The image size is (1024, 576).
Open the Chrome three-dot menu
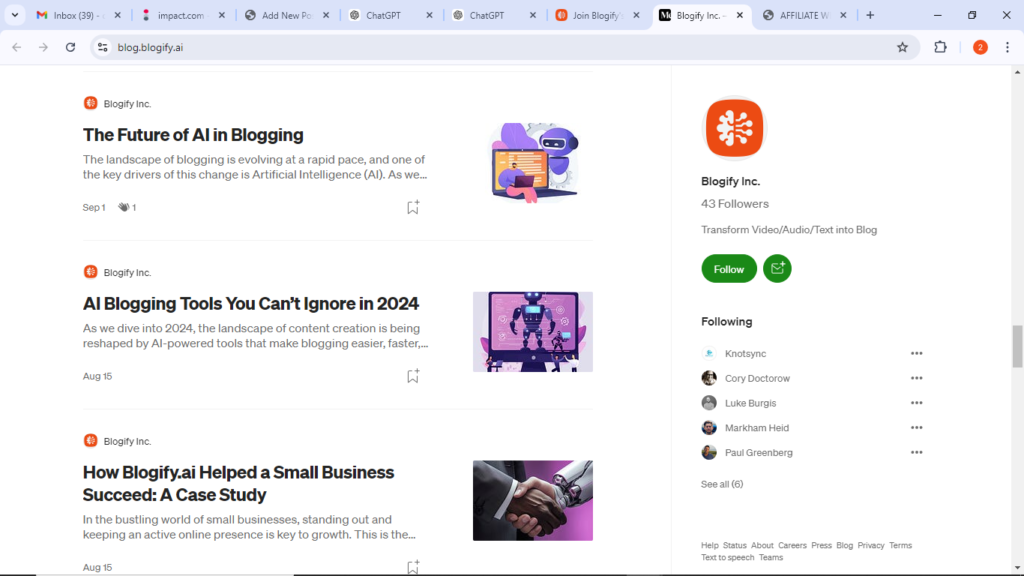1007,47
